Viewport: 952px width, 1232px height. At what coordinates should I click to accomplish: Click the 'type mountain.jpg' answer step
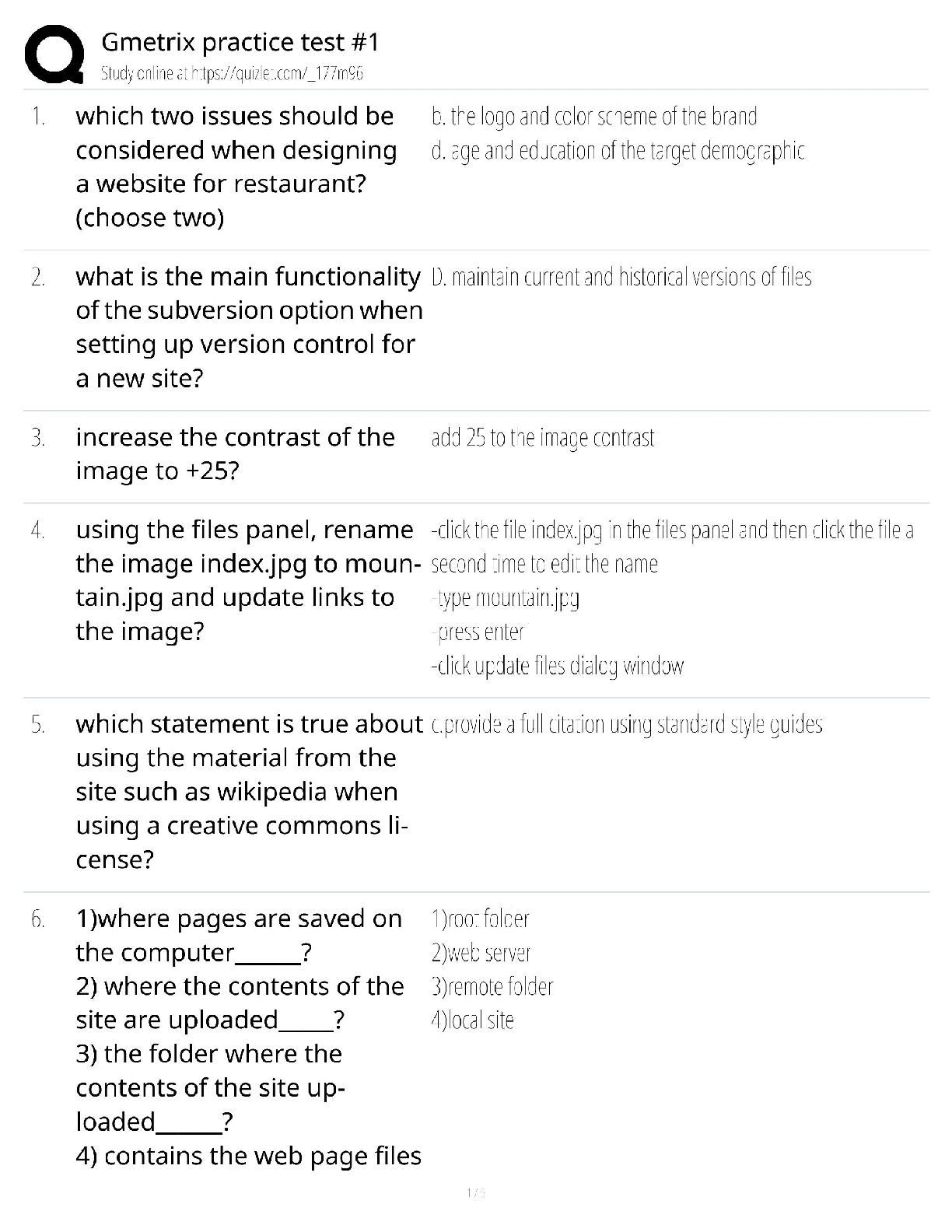coord(506,598)
